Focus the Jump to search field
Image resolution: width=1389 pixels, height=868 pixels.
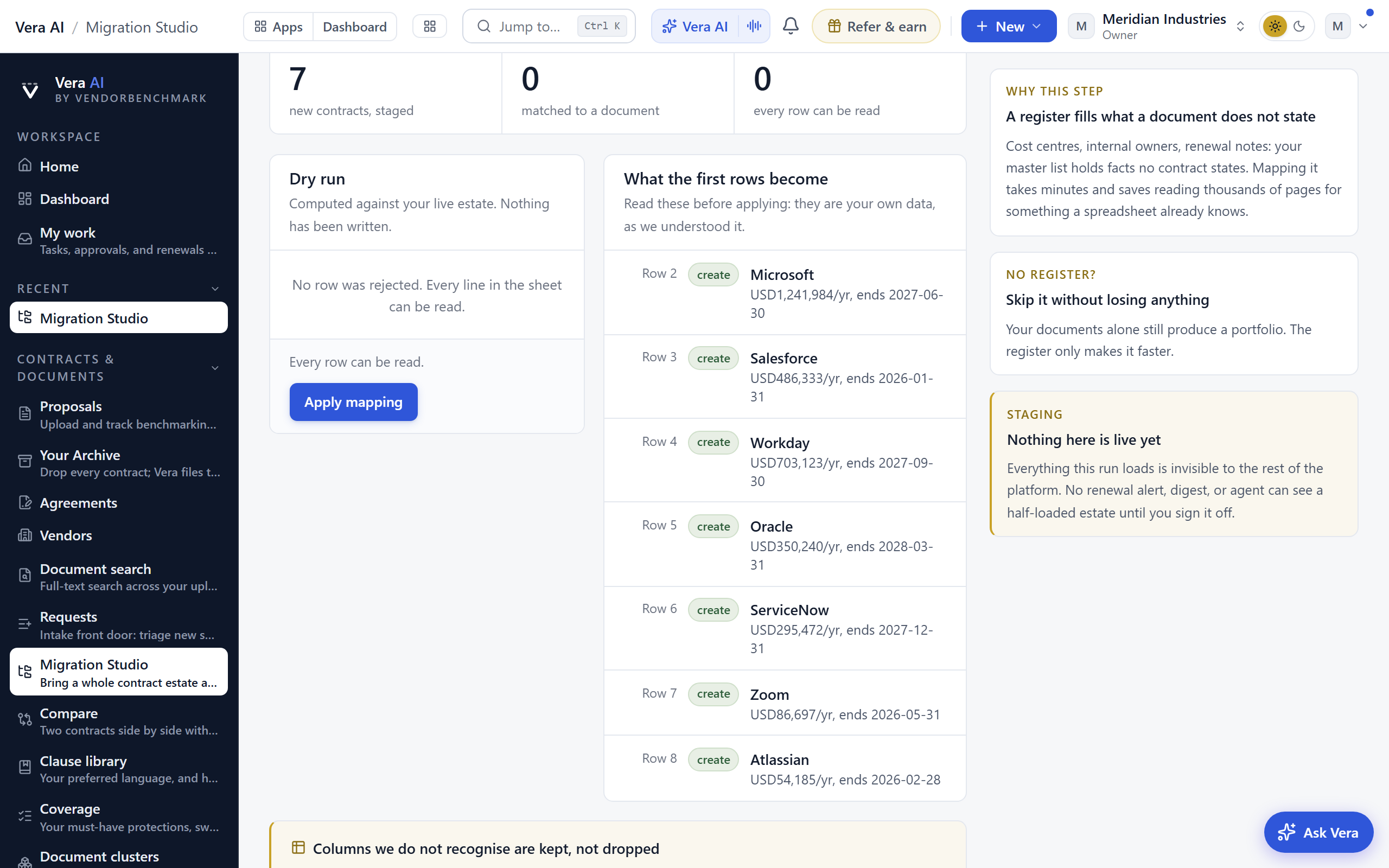549,27
